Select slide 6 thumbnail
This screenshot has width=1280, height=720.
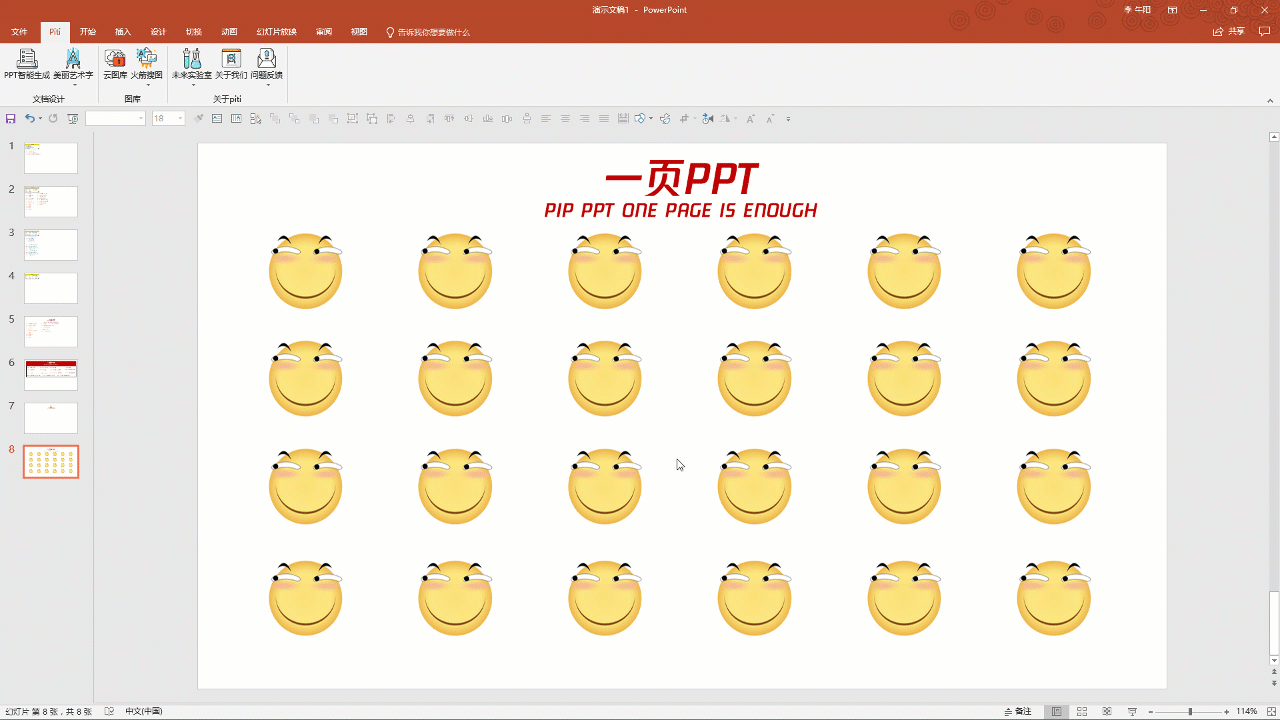[x=51, y=375]
